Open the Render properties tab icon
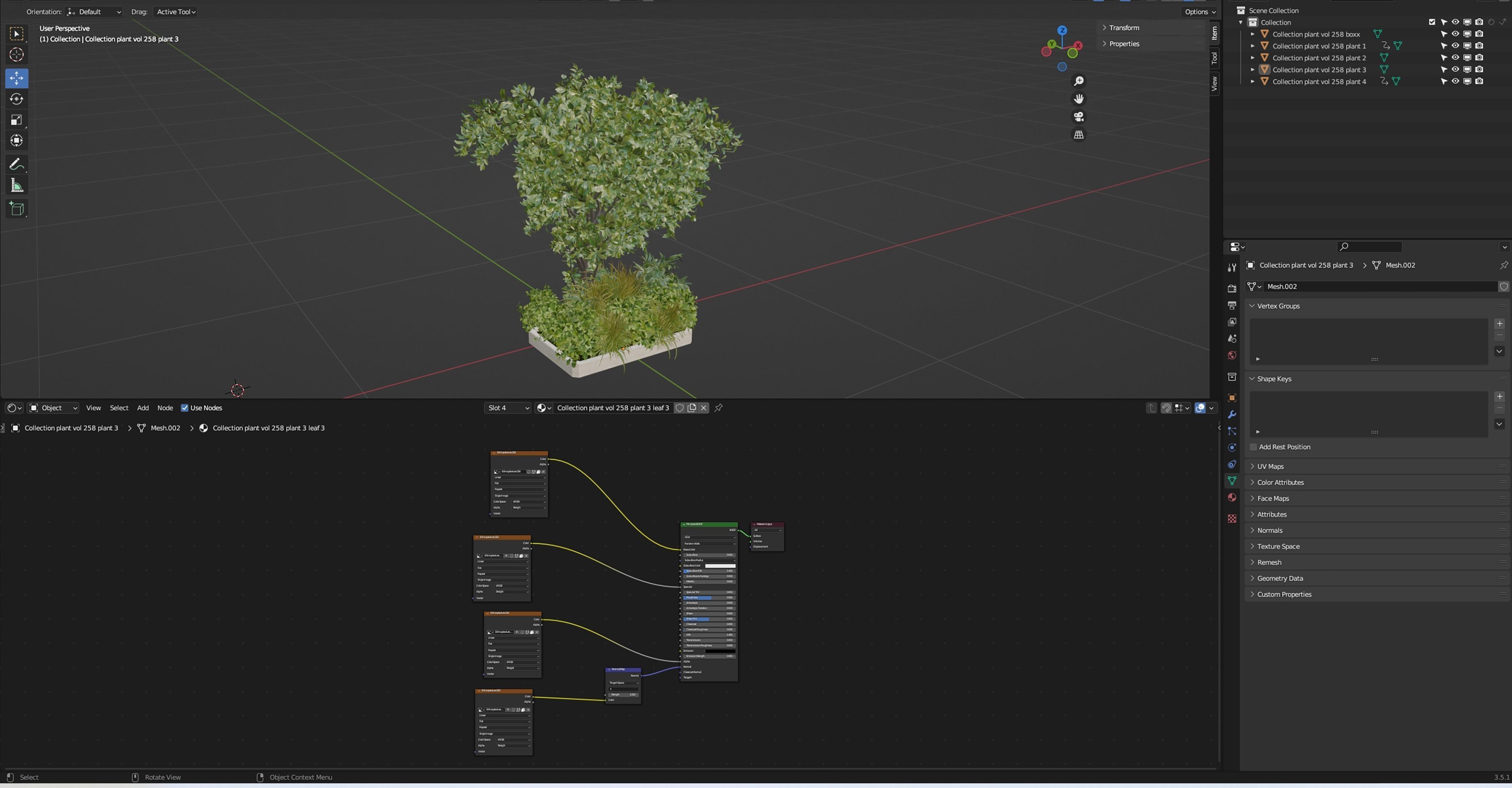 pos(1231,288)
